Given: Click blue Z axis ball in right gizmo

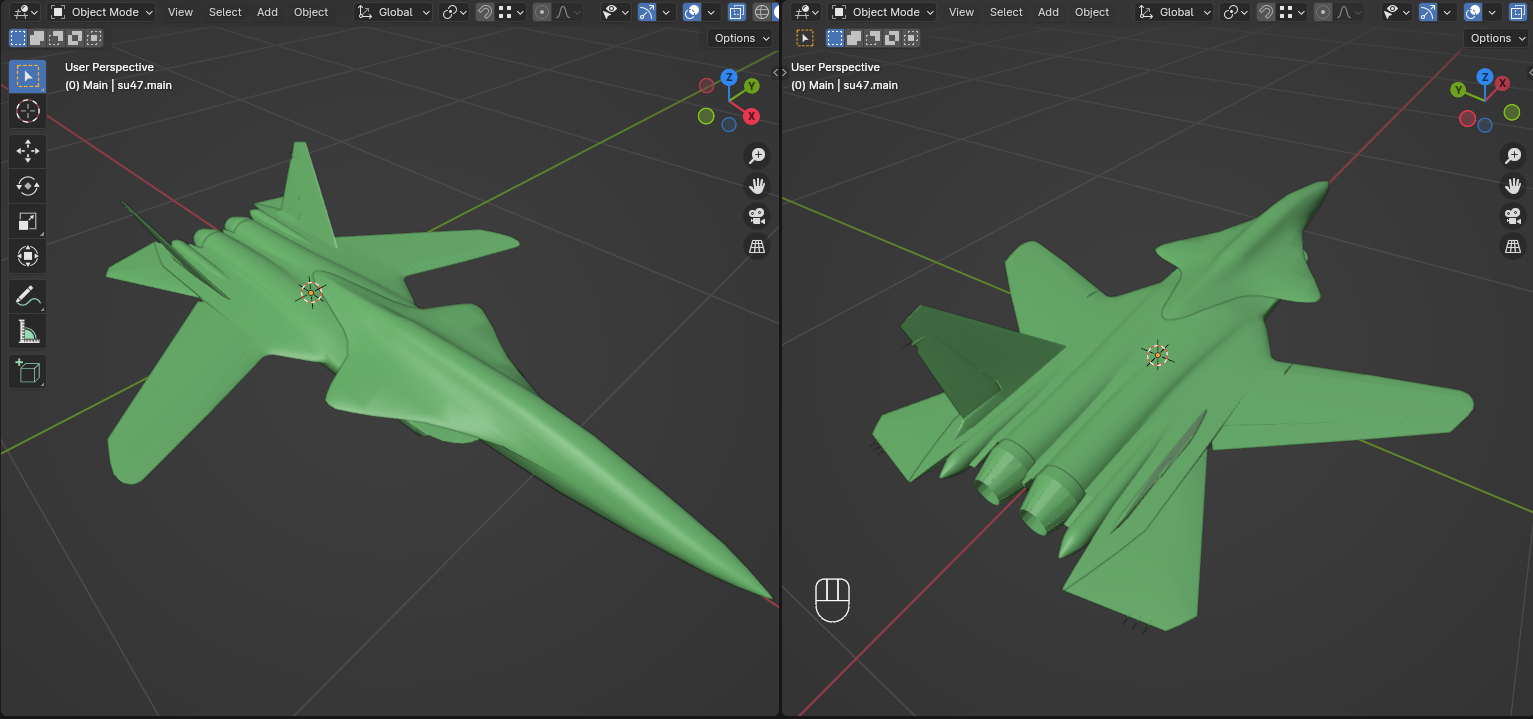Looking at the screenshot, I should 1485,77.
